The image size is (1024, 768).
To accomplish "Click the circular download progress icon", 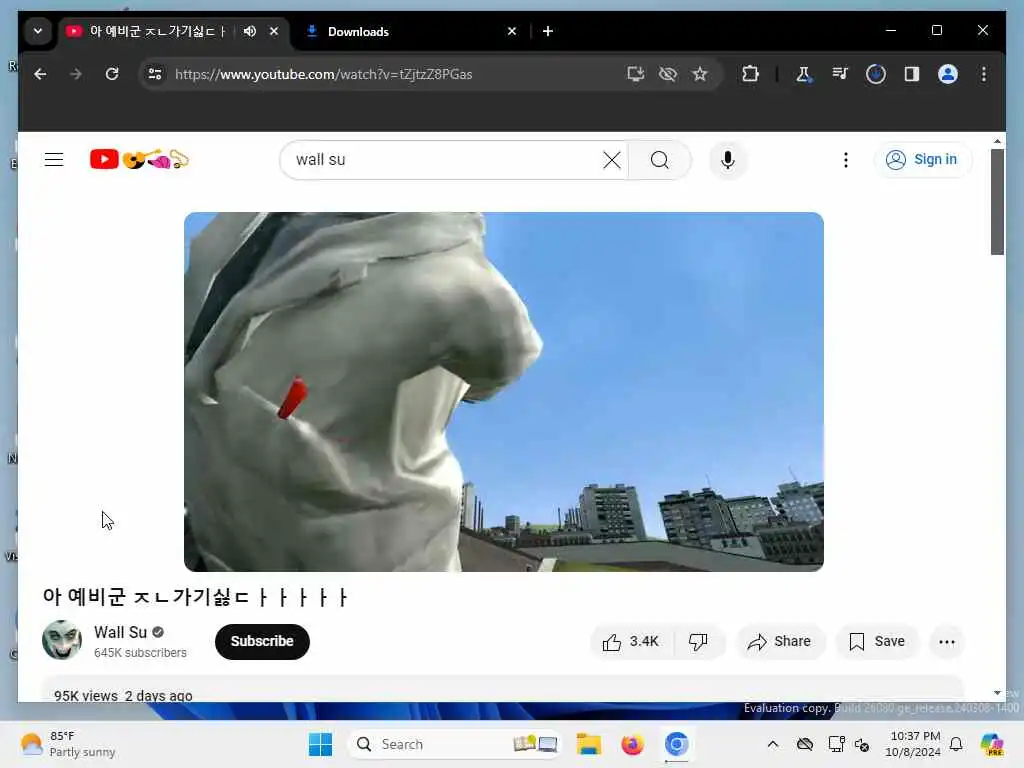I will pos(876,74).
